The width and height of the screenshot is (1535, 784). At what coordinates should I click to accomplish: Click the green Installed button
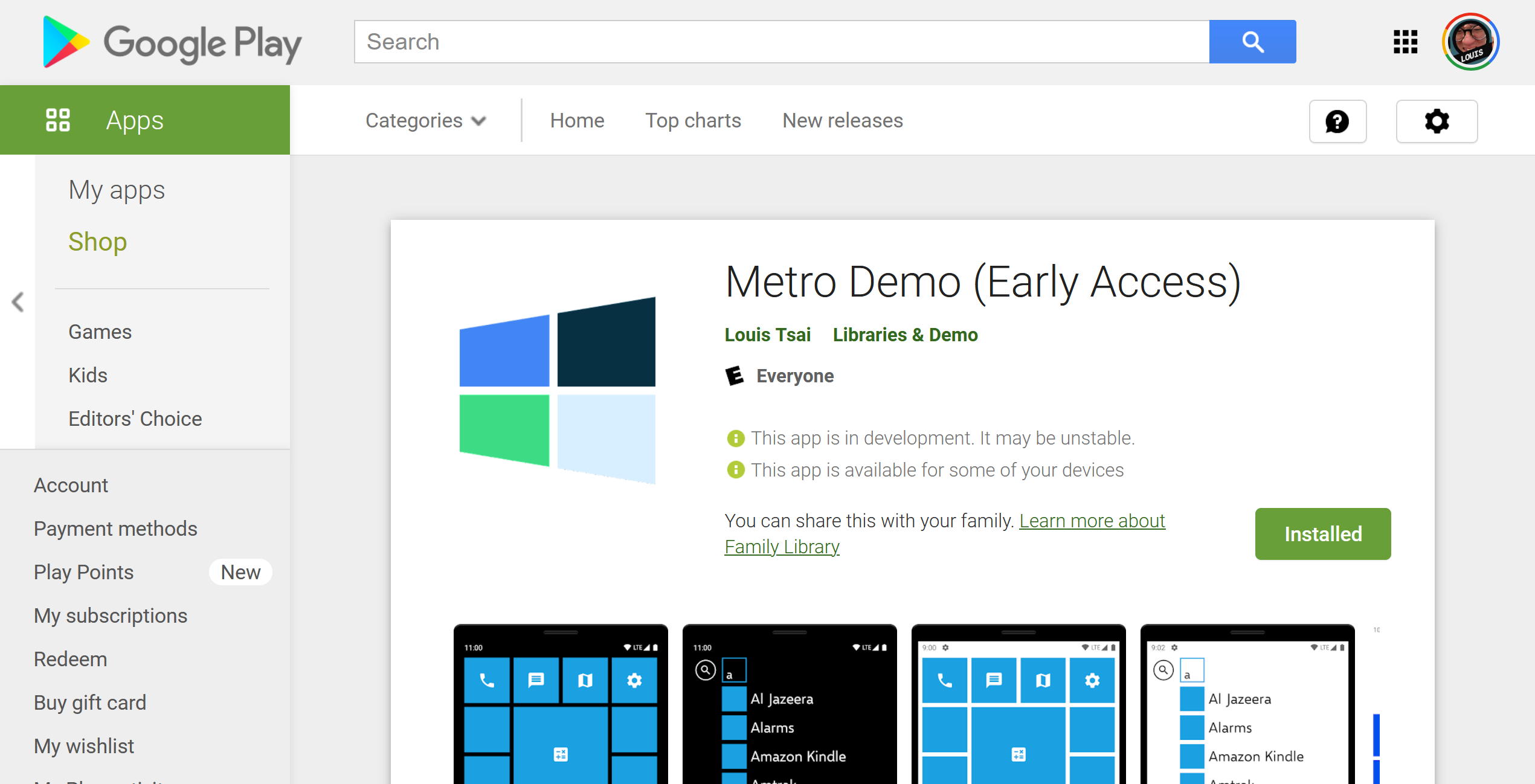pyautogui.click(x=1323, y=534)
